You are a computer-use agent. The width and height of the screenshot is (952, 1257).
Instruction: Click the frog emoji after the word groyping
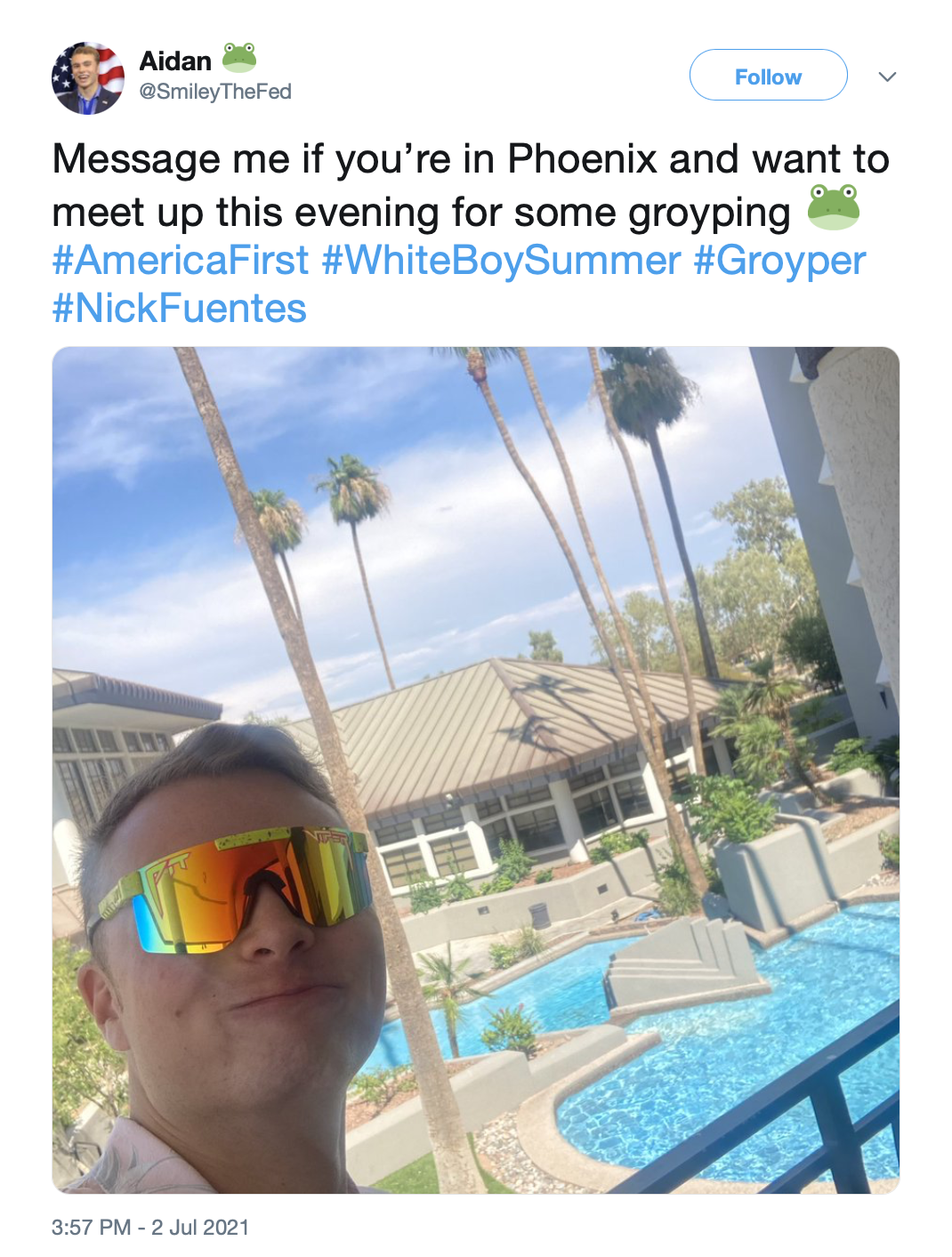click(x=833, y=208)
